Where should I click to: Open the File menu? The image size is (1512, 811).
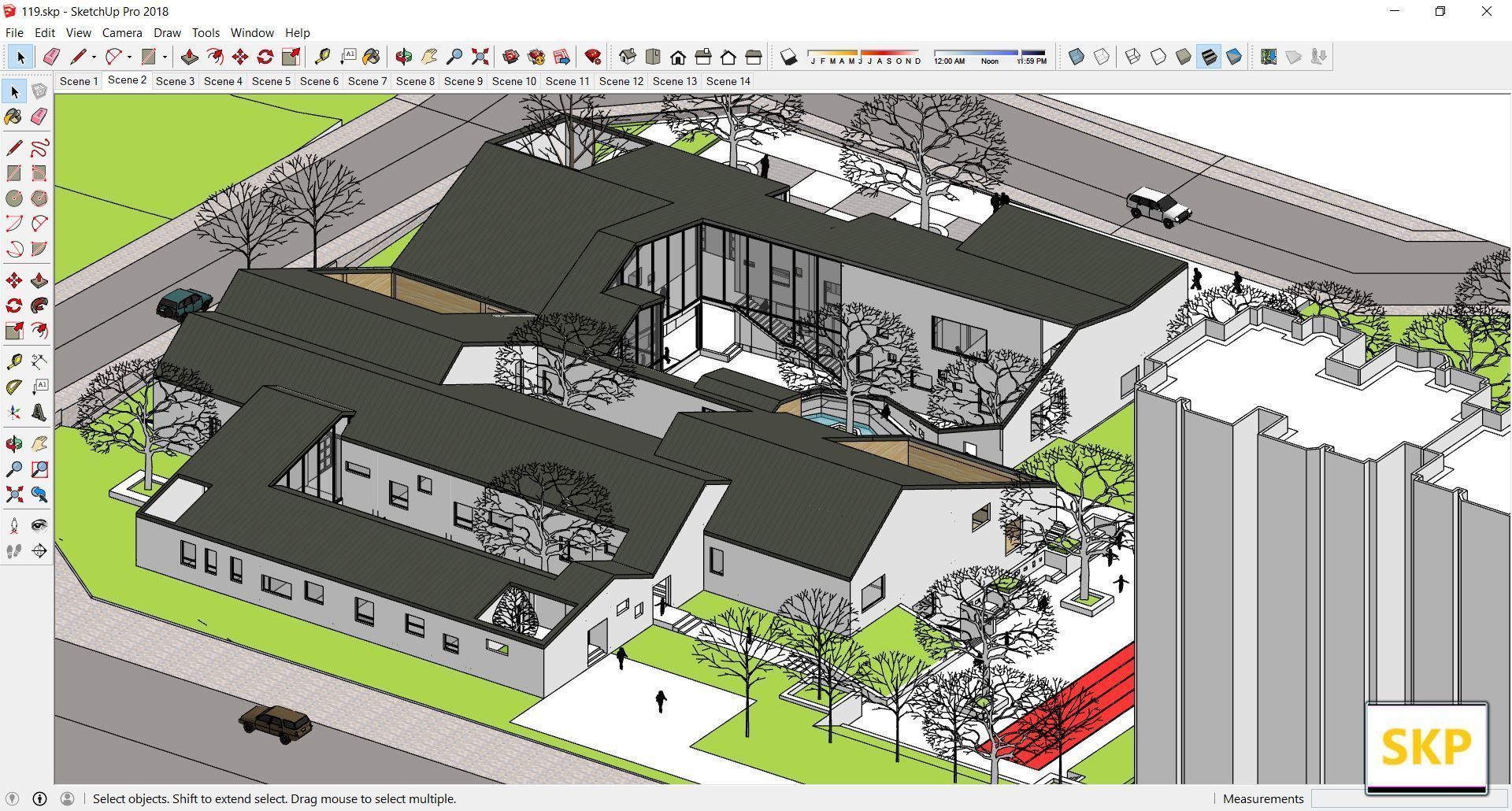pyautogui.click(x=14, y=32)
